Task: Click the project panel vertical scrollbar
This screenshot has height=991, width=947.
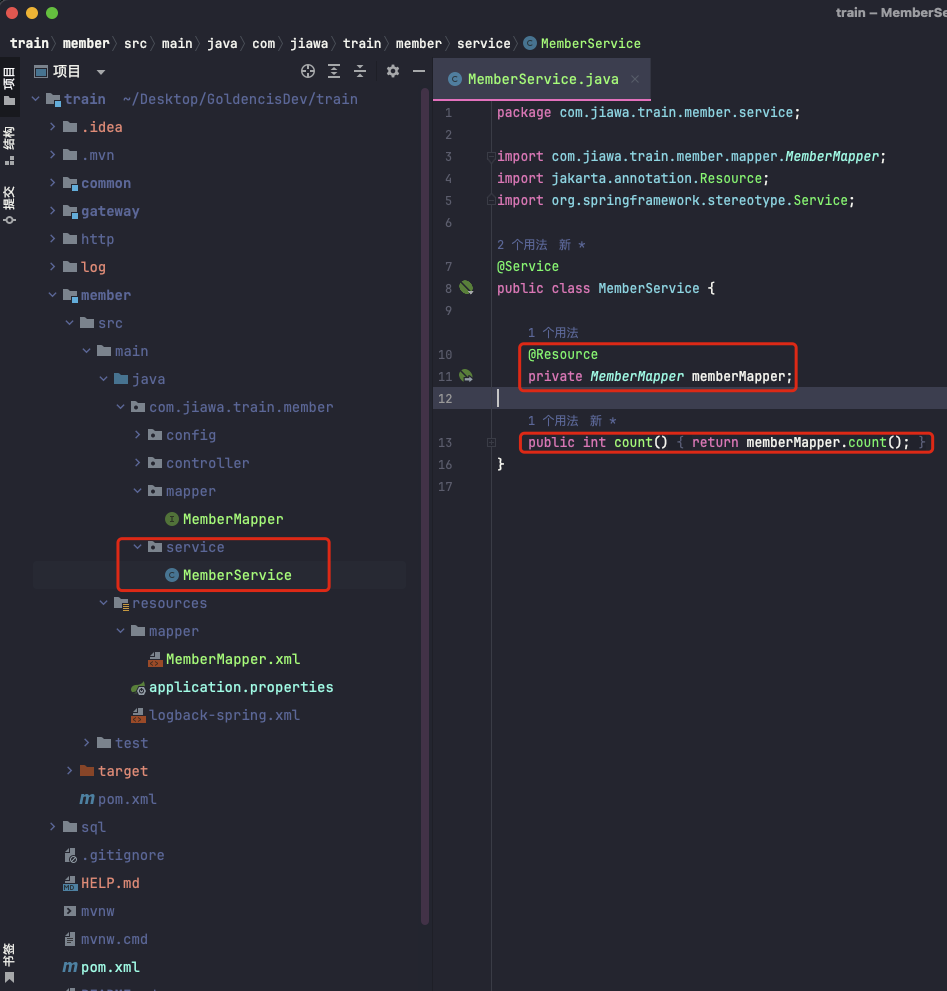Action: [x=425, y=506]
